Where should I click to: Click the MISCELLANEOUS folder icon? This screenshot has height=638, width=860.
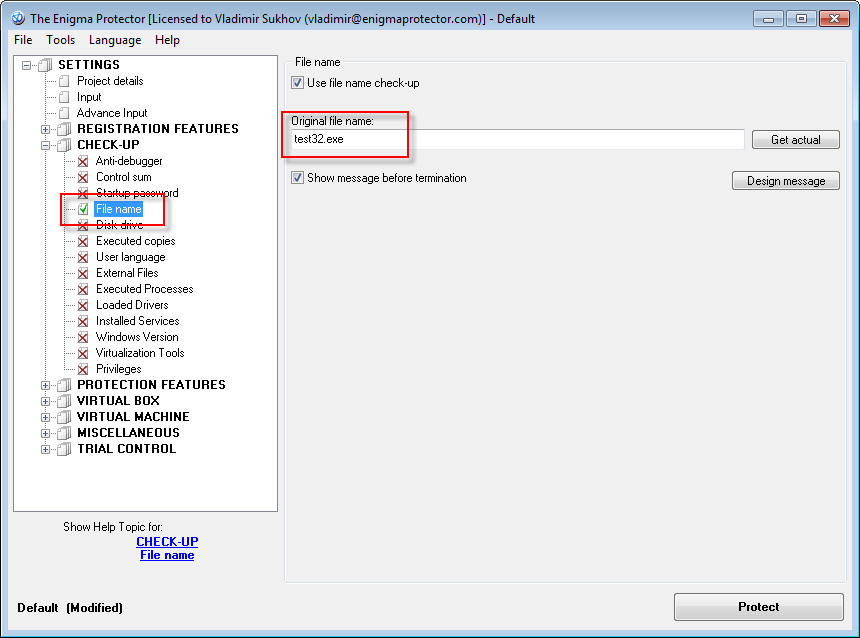[x=65, y=433]
